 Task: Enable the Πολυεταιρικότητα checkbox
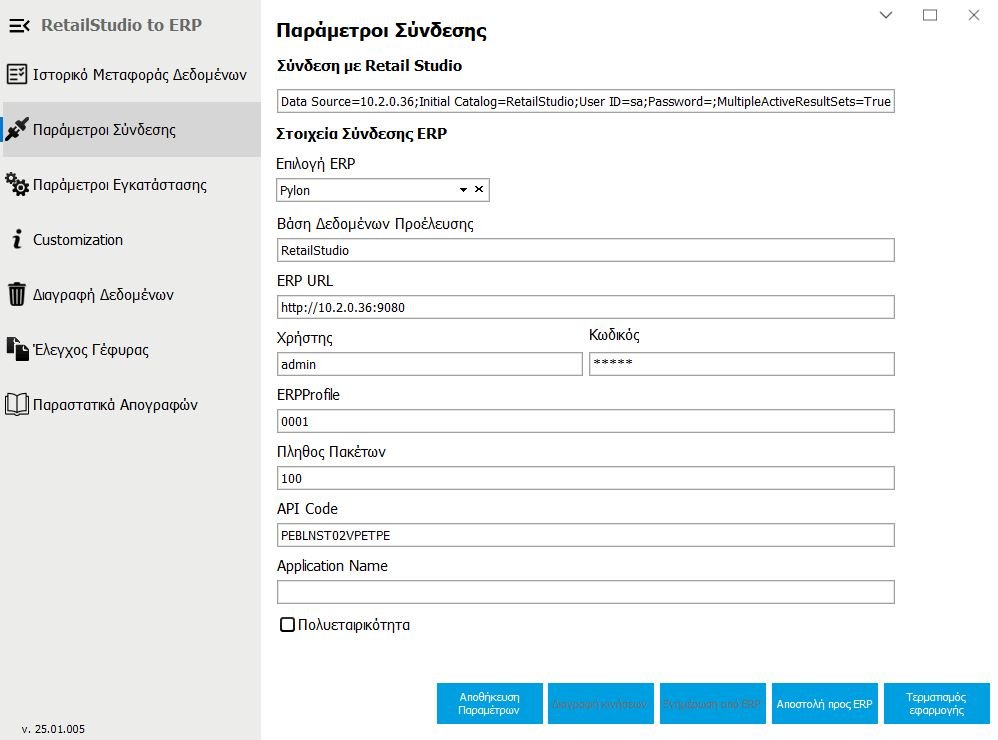[x=288, y=625]
